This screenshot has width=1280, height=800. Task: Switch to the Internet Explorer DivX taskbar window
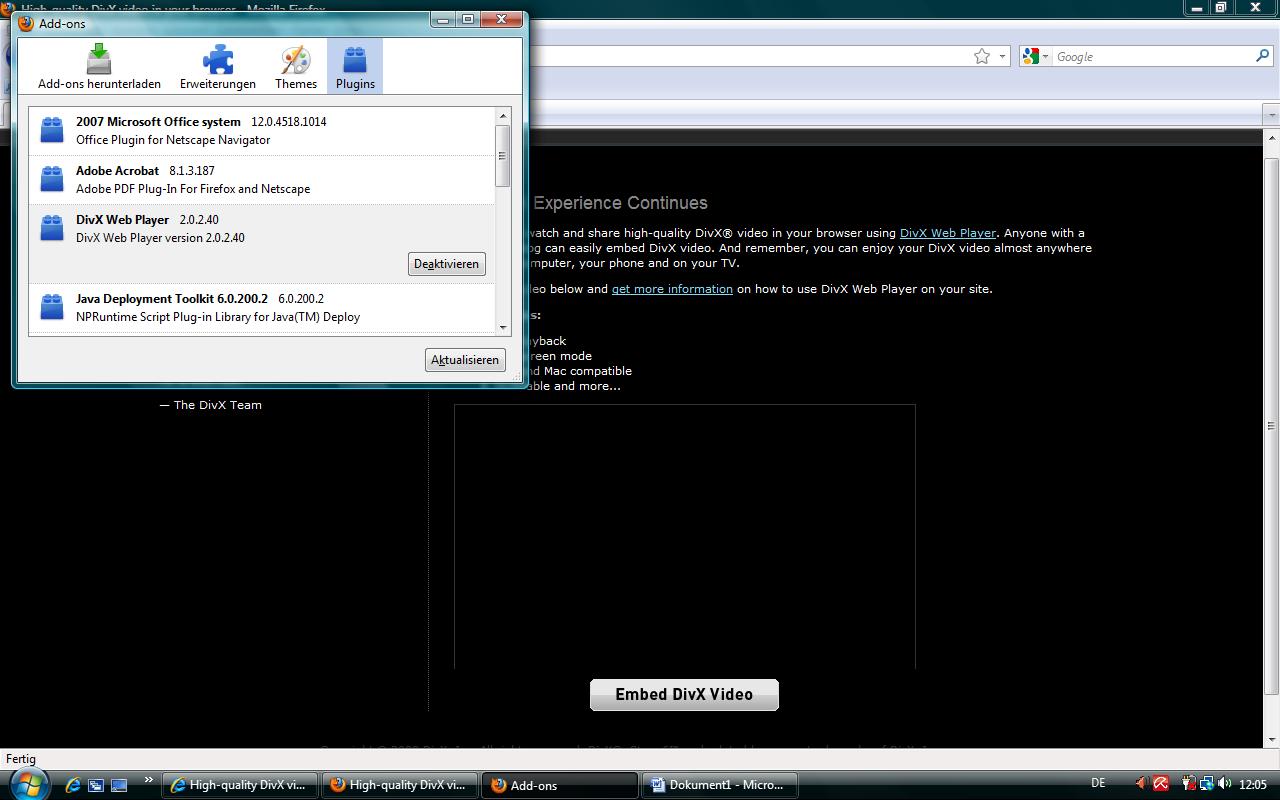pos(240,785)
